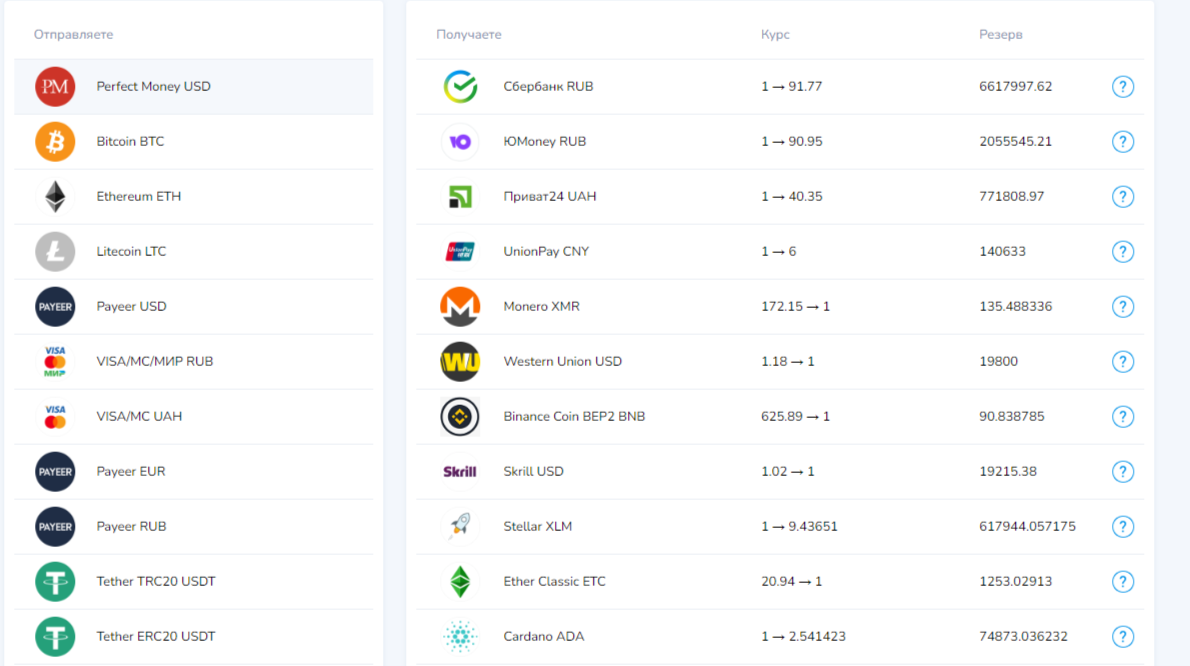Select the Perfect Money USD icon
This screenshot has width=1190, height=666.
click(55, 86)
